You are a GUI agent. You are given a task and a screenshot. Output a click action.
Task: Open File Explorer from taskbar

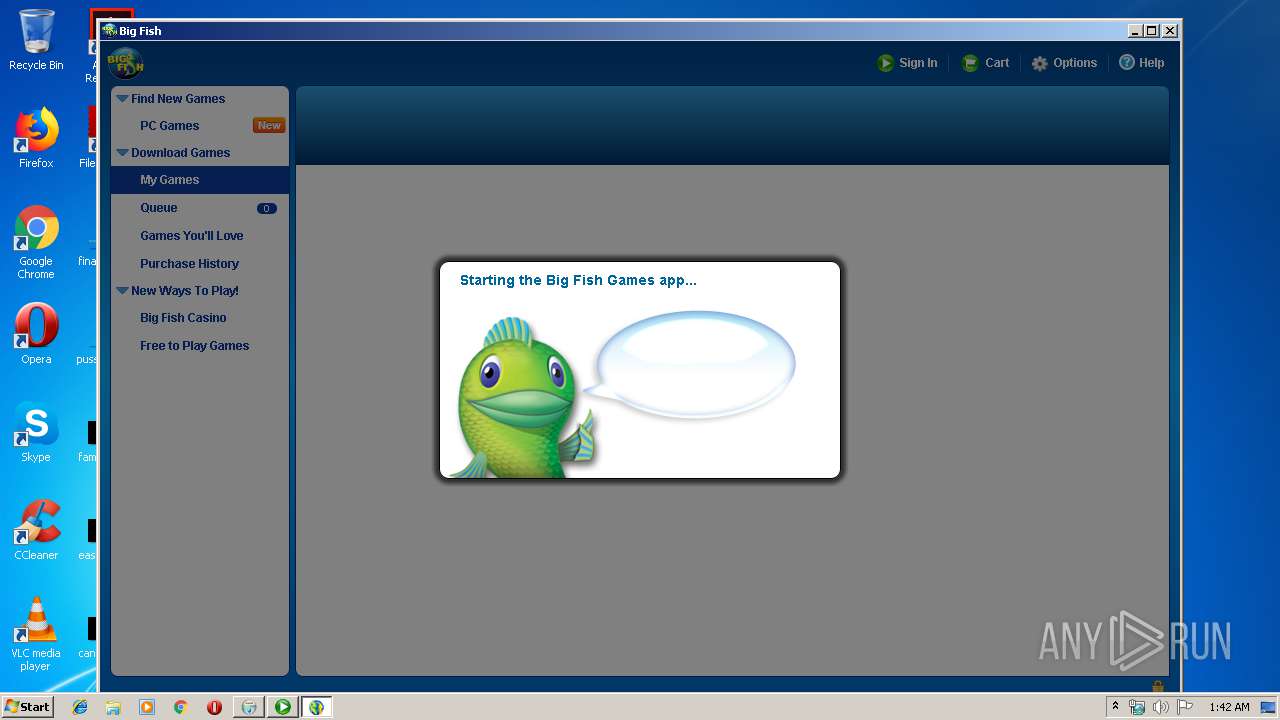[113, 707]
